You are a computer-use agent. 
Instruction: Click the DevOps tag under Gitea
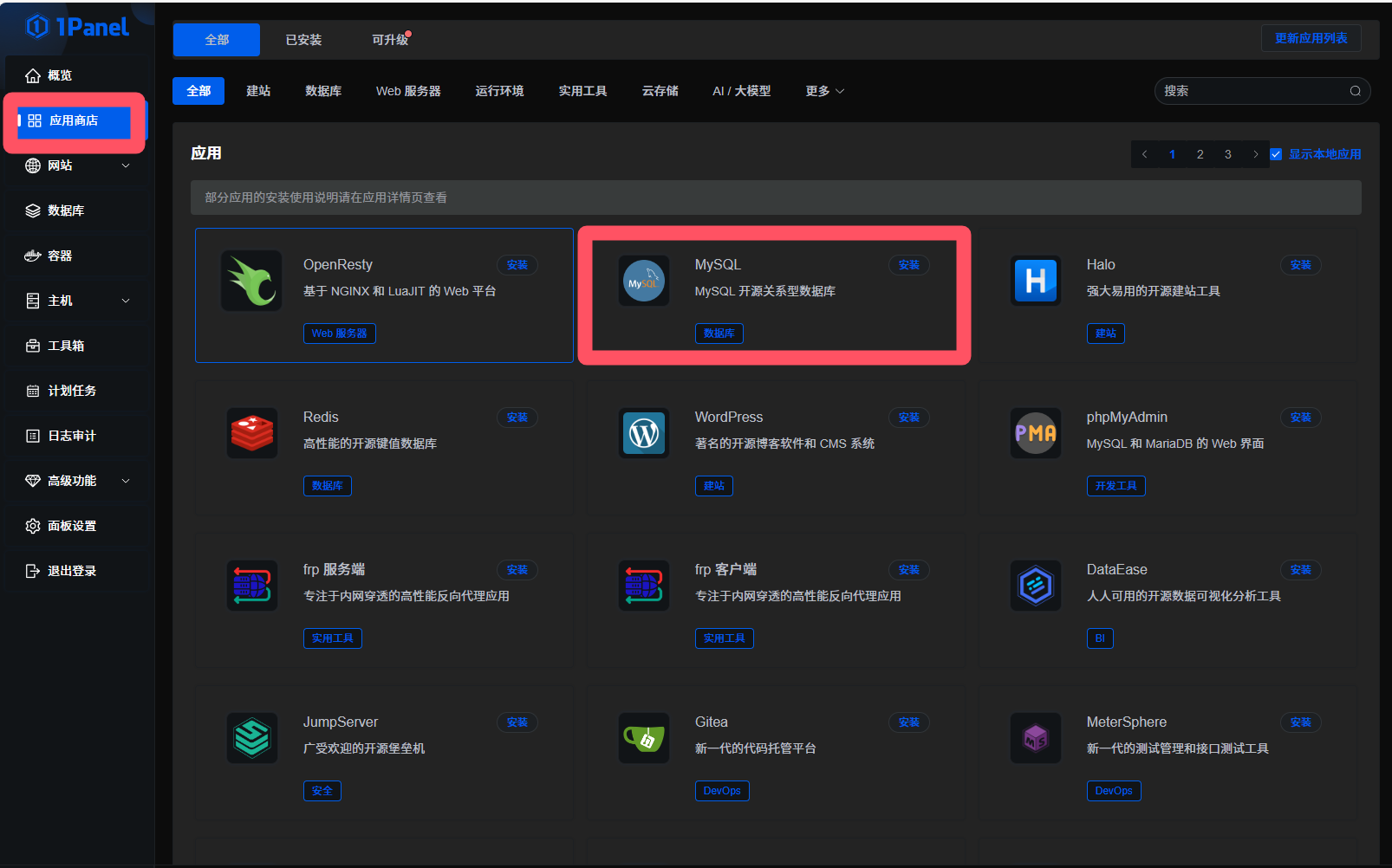(722, 791)
